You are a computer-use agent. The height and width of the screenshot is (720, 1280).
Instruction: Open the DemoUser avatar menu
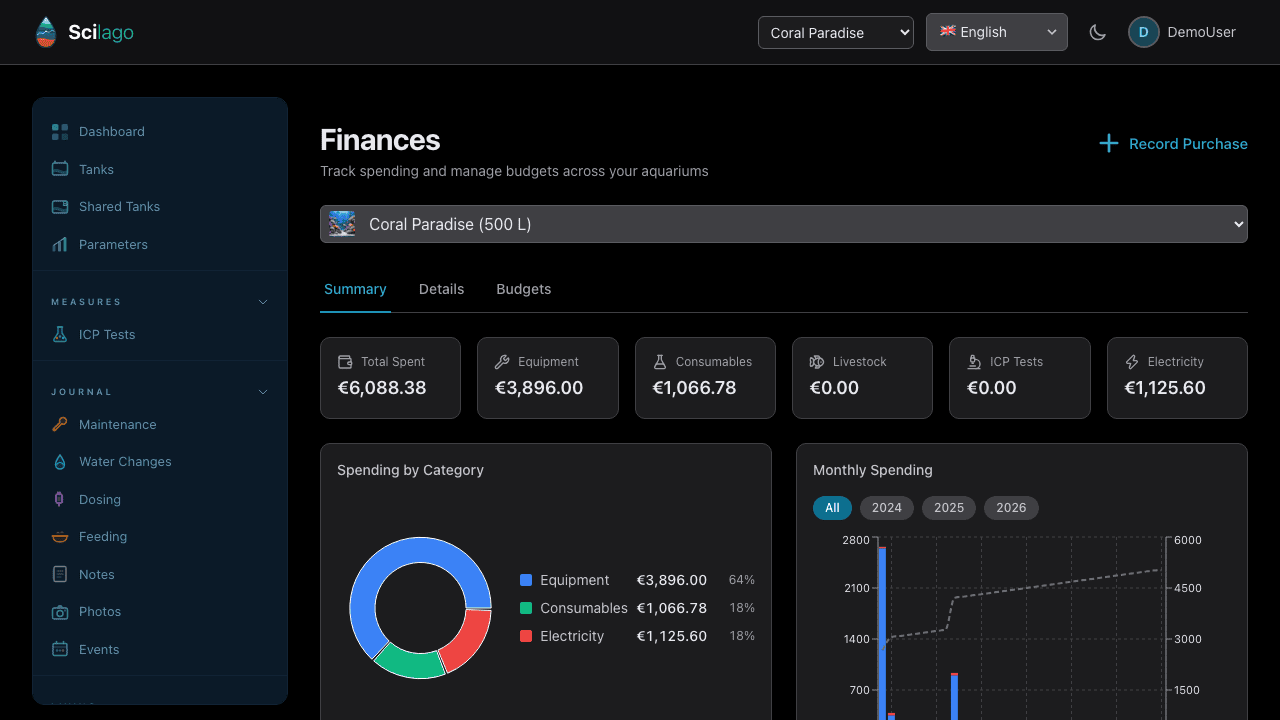click(x=1143, y=32)
